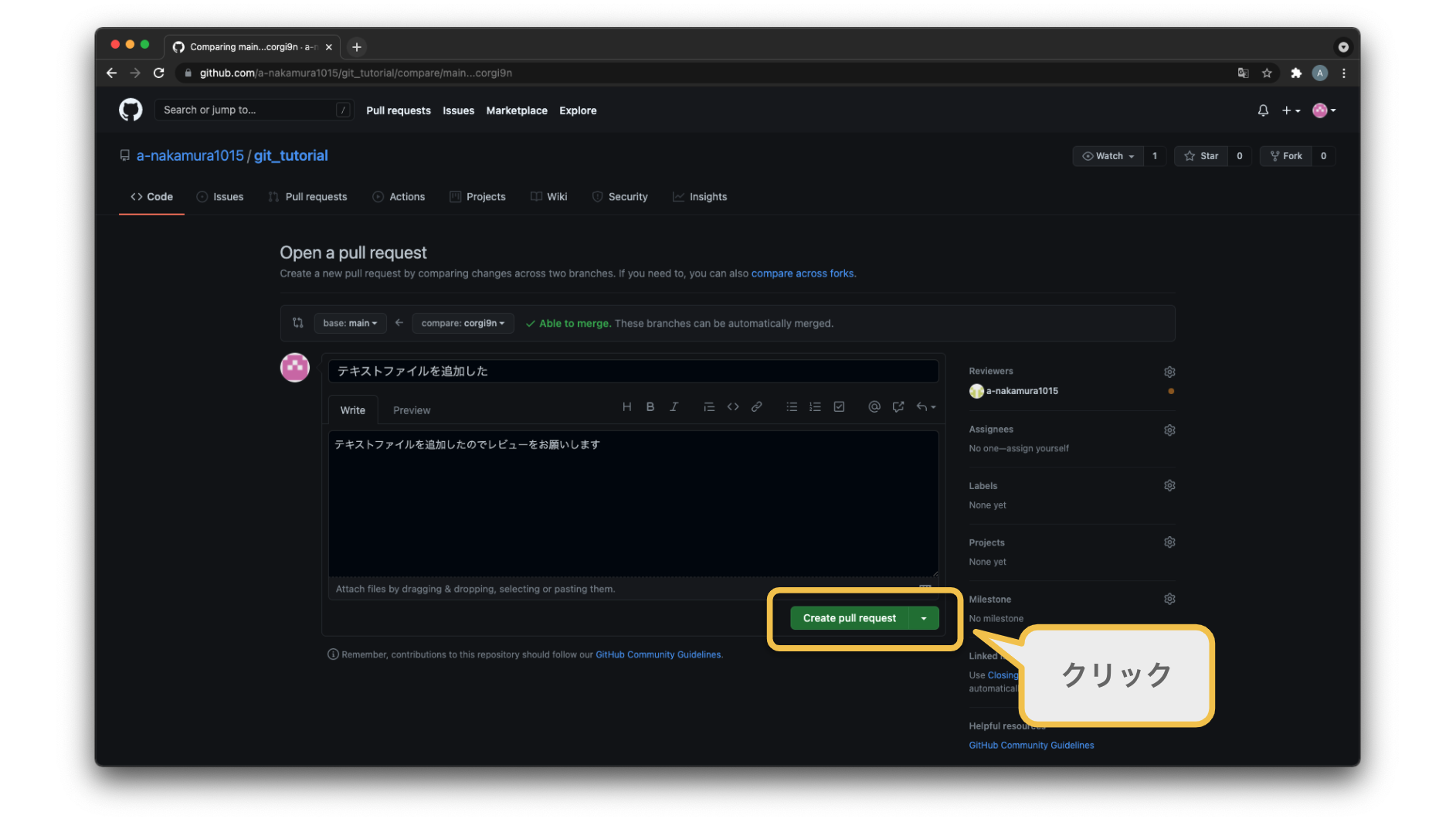The width and height of the screenshot is (1456, 819).
Task: Open compare: corgi9n branch dropdown
Action: pyautogui.click(x=463, y=323)
